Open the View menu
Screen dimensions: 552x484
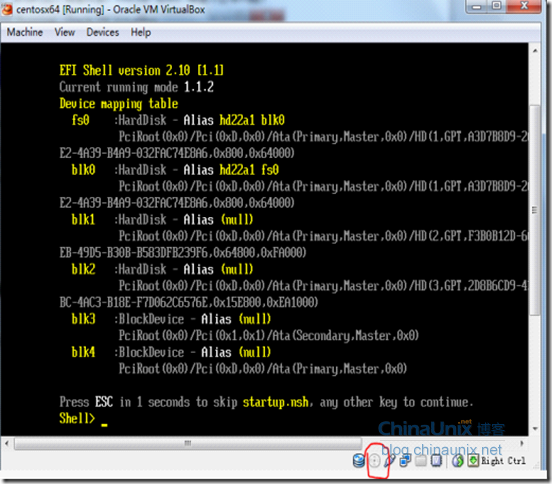coord(64,32)
